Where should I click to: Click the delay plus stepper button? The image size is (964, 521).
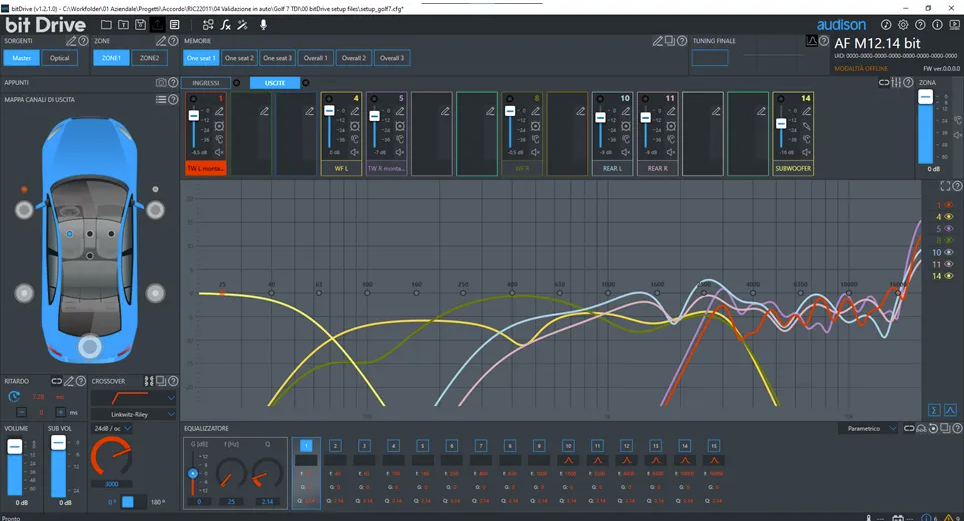(60, 412)
